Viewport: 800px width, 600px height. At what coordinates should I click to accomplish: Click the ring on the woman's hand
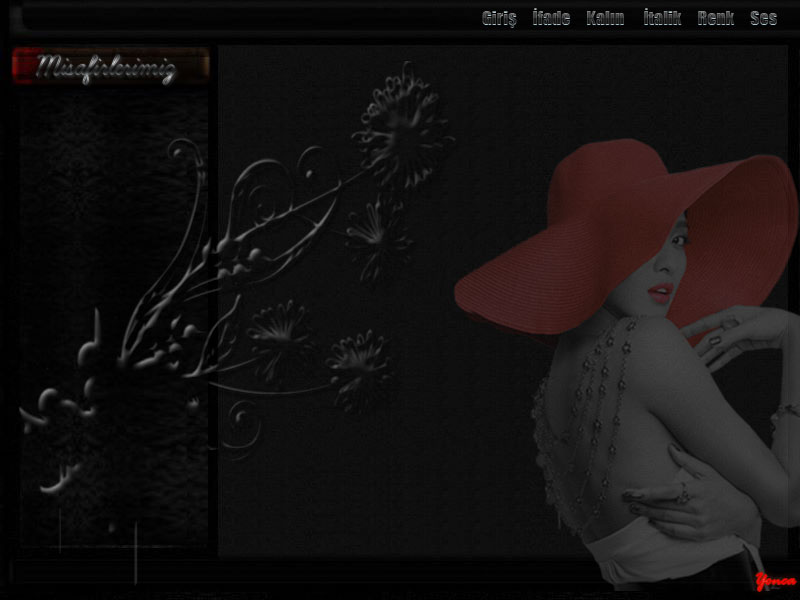[681, 491]
